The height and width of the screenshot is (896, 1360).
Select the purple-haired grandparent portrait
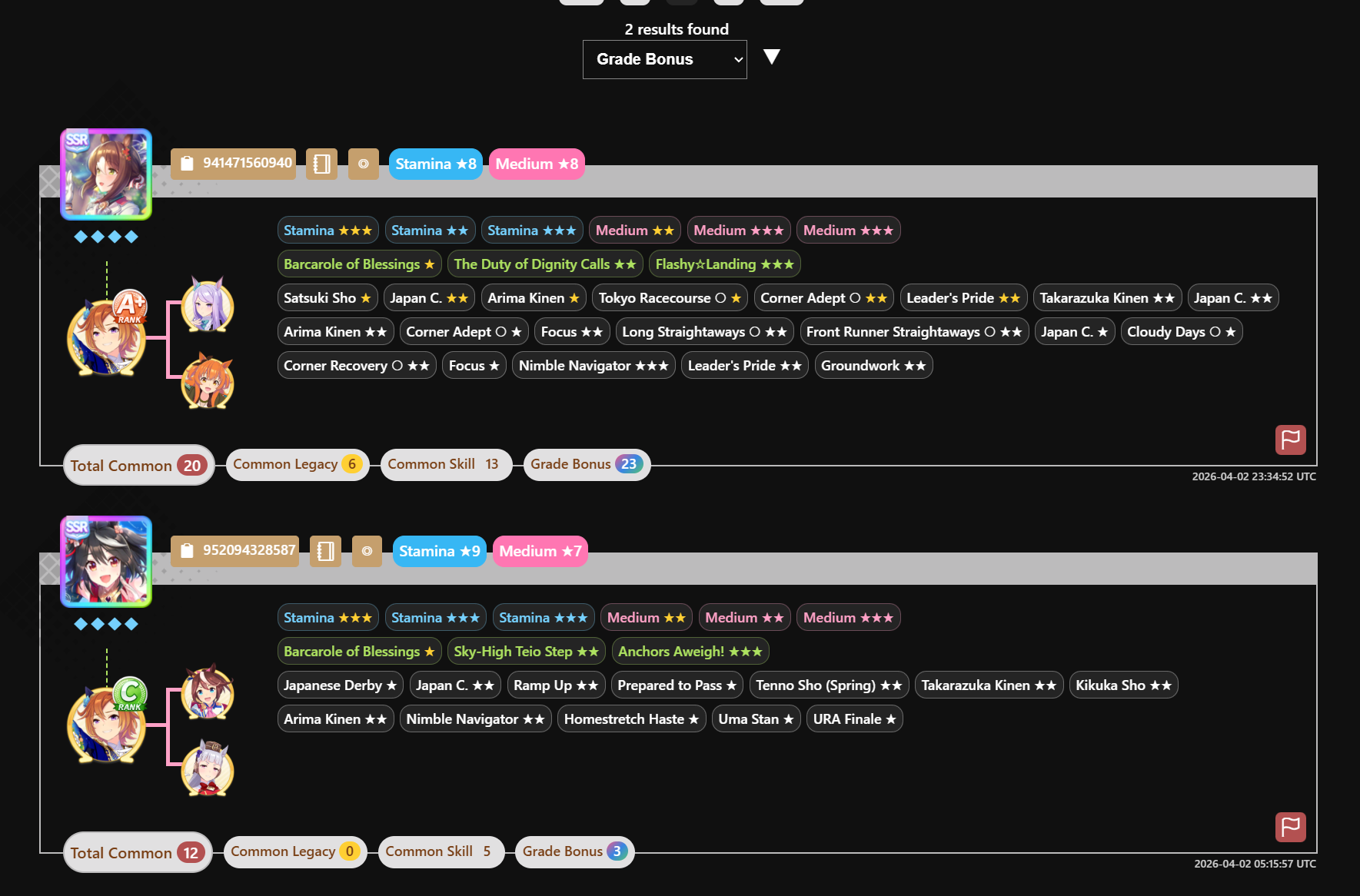(x=208, y=305)
